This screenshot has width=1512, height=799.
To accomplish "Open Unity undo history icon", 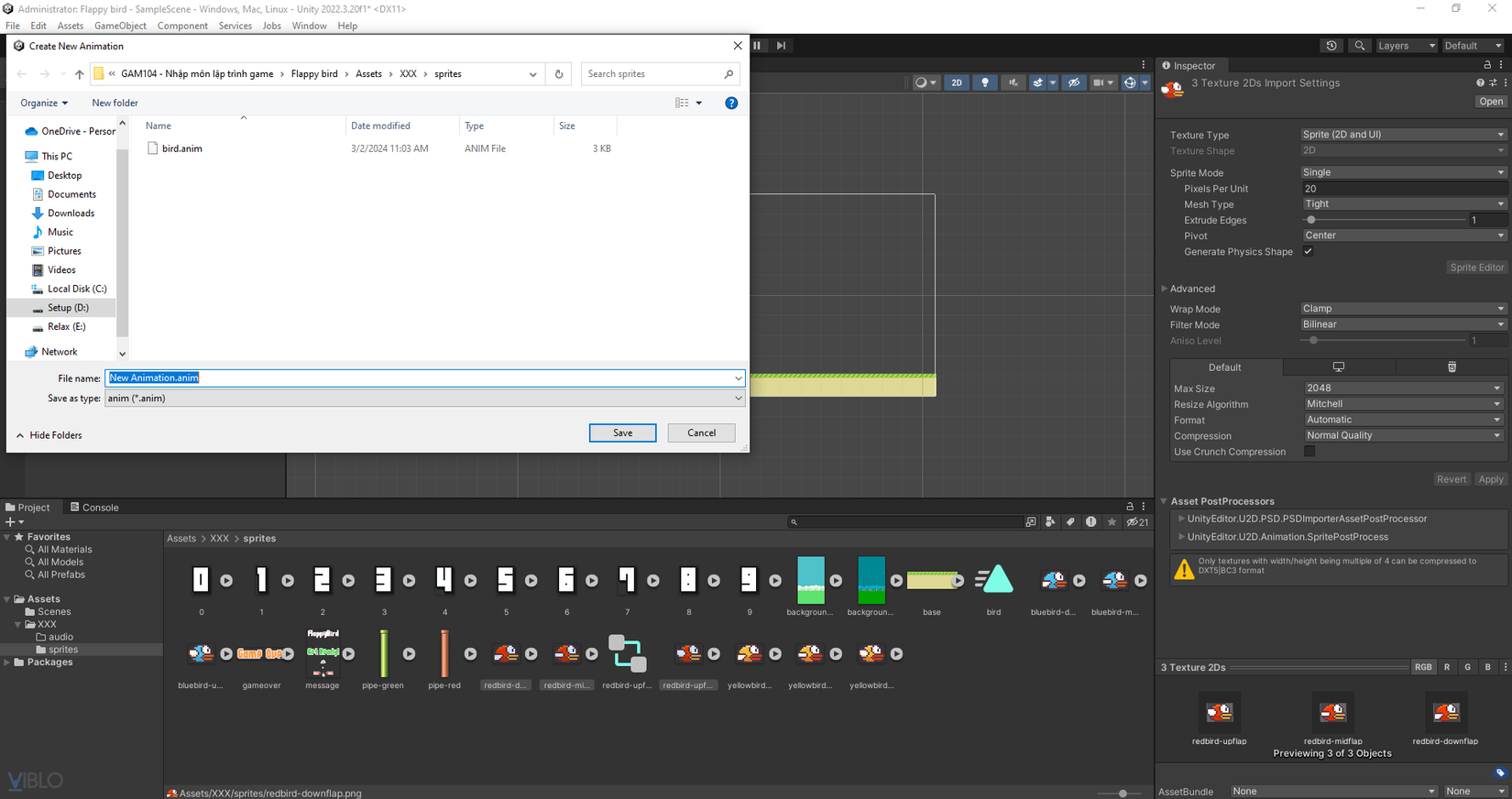I will 1331,46.
